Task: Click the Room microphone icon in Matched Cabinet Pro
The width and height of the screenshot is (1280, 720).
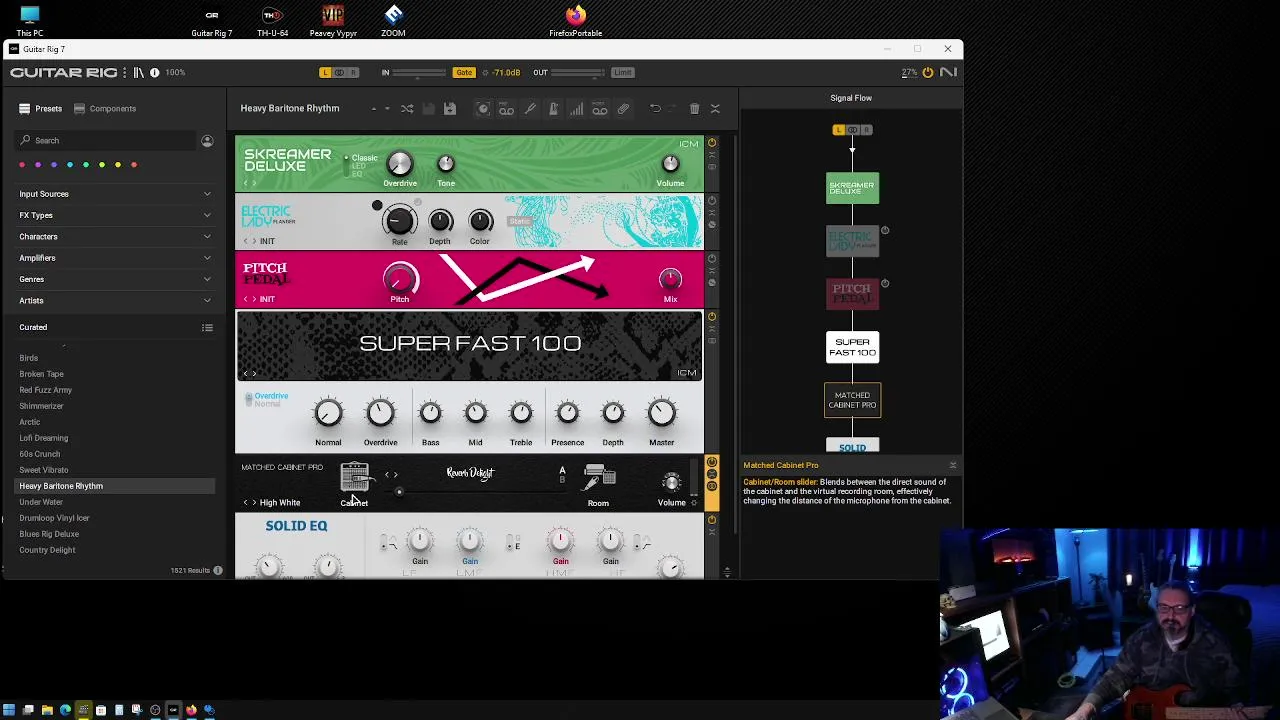Action: click(598, 477)
